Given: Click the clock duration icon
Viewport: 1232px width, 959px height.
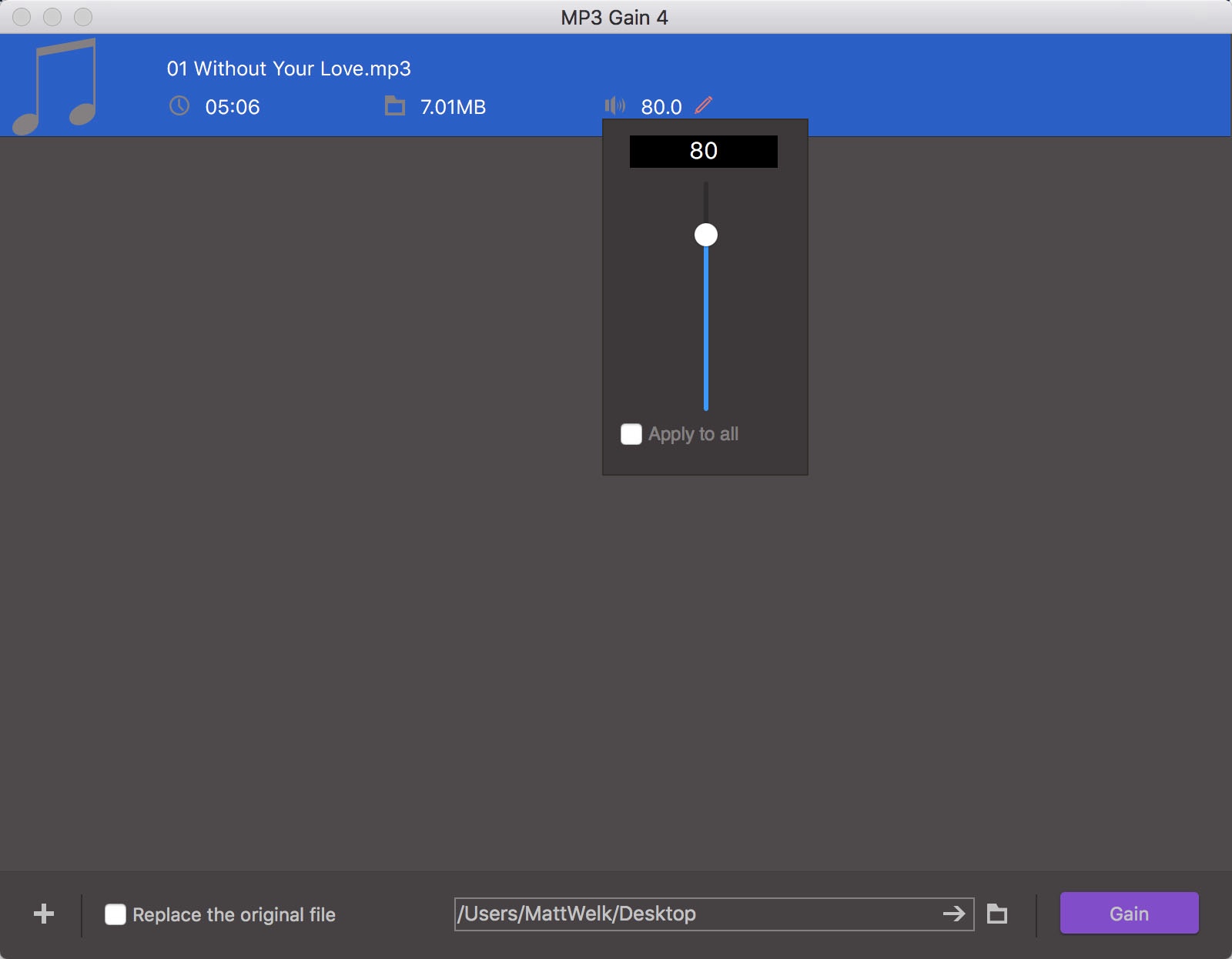Looking at the screenshot, I should (179, 106).
